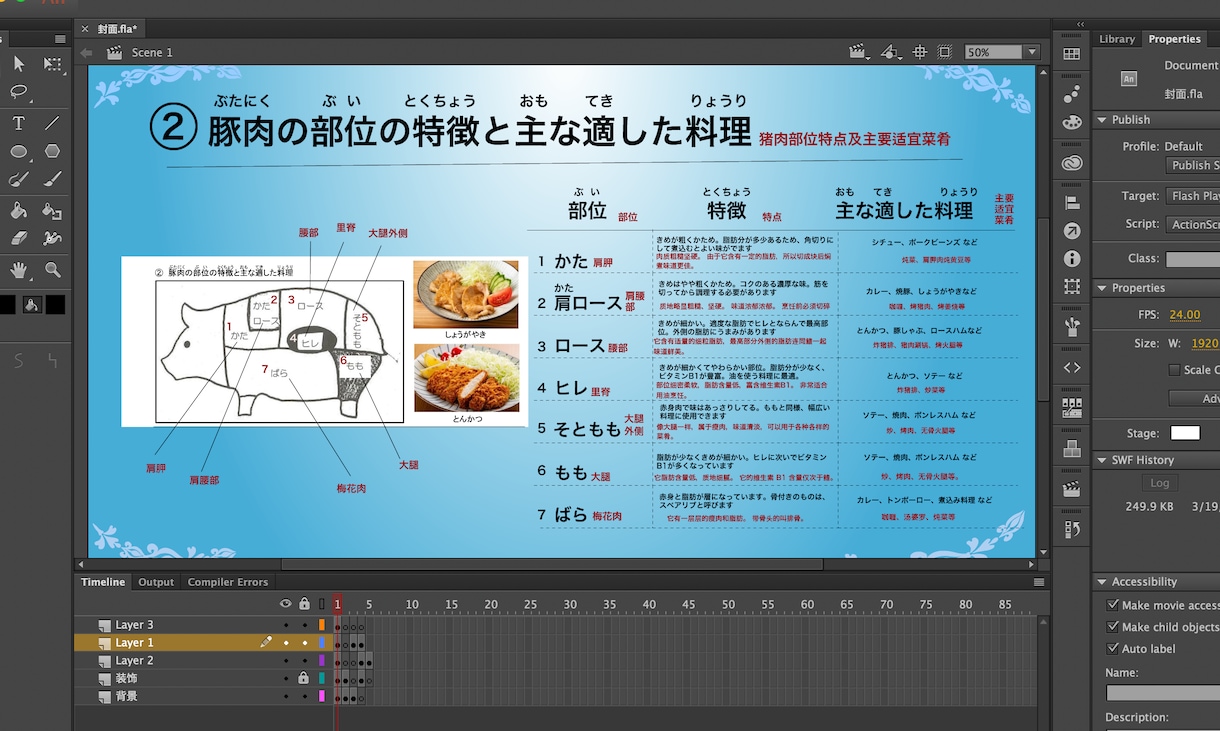
Task: Select the Text tool
Action: click(x=19, y=123)
